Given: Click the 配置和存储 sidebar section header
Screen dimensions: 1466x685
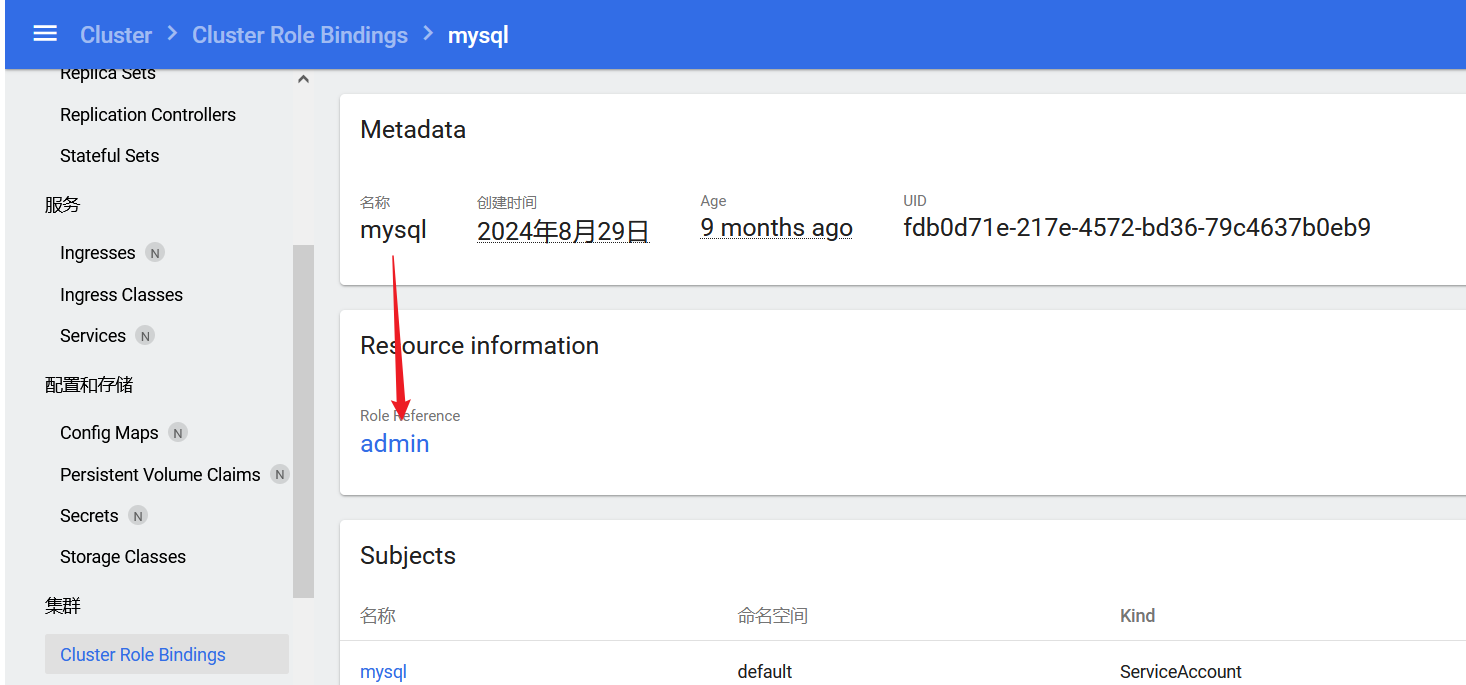Looking at the screenshot, I should pos(89,385).
